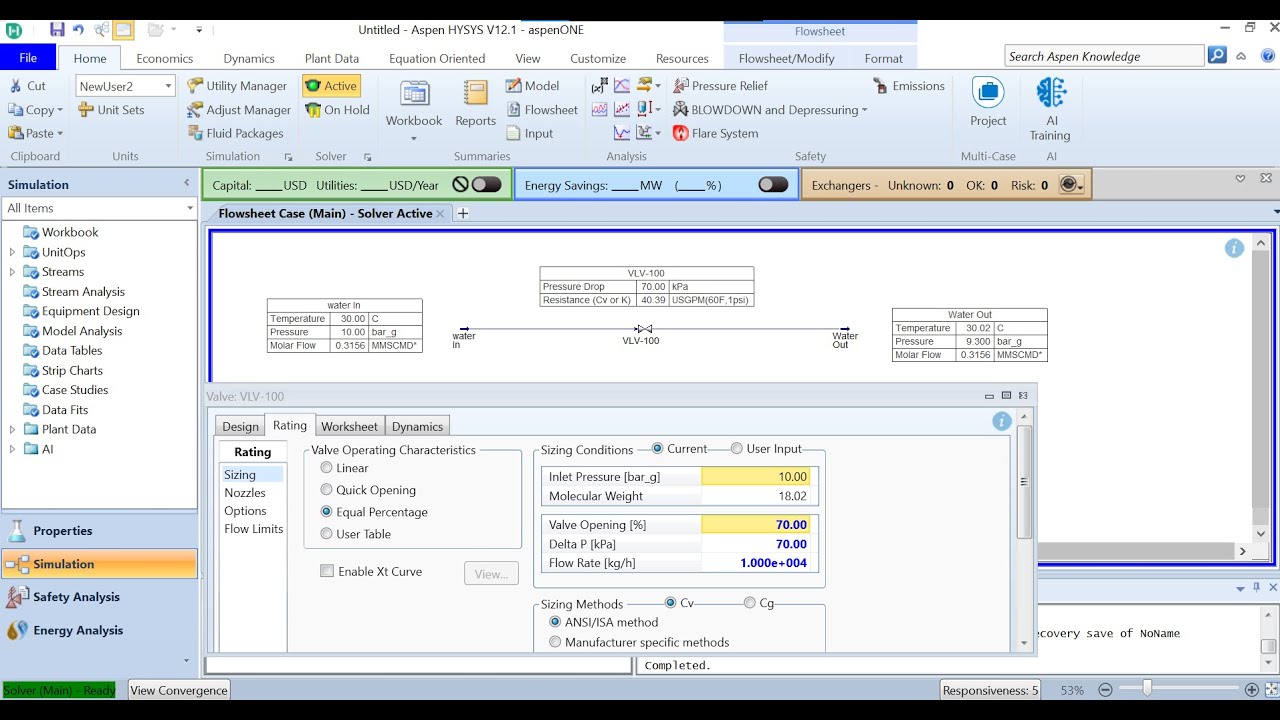Set the solver to Active
Screen dimensions: 1280x720
point(331,86)
